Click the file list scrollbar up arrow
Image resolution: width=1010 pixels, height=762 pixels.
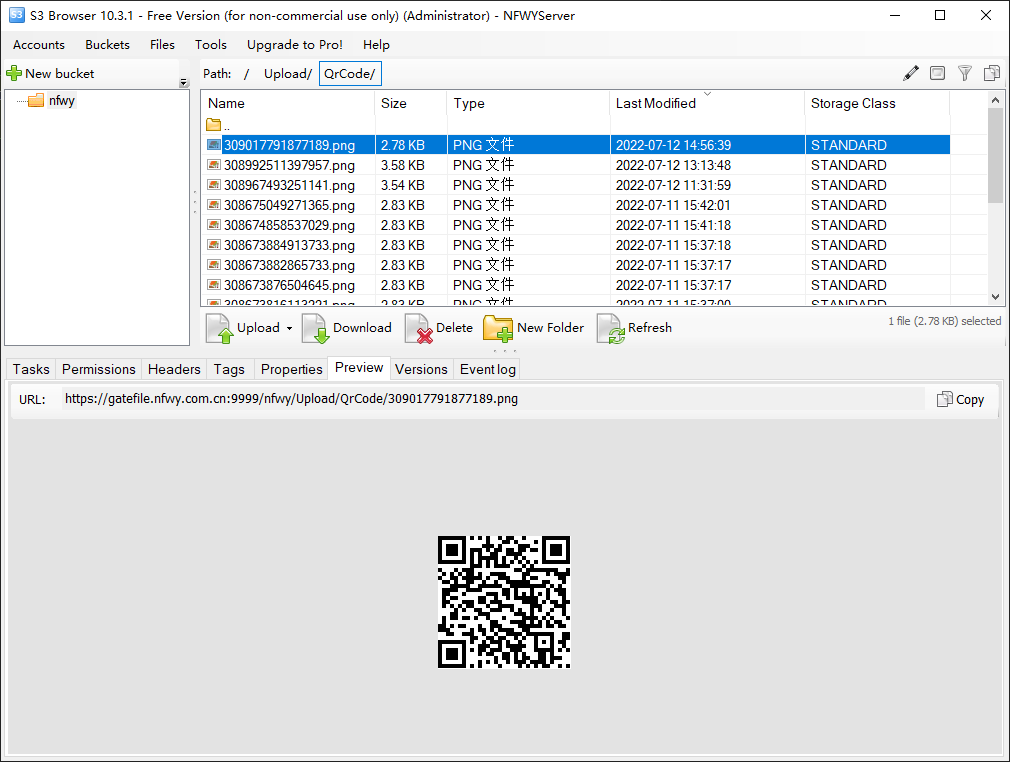pos(995,100)
